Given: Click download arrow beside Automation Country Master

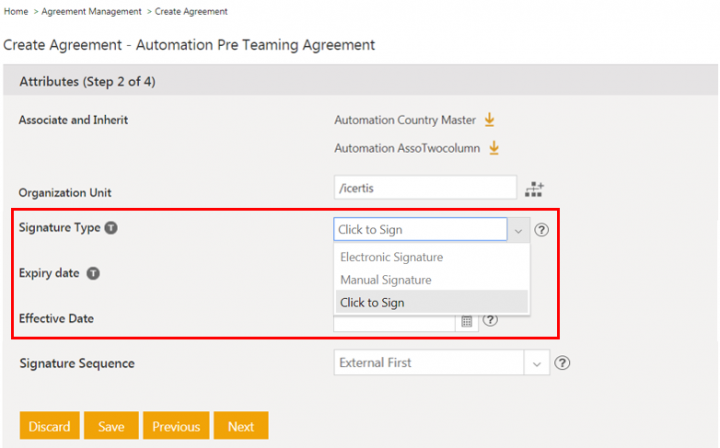Looking at the screenshot, I should point(489,120).
